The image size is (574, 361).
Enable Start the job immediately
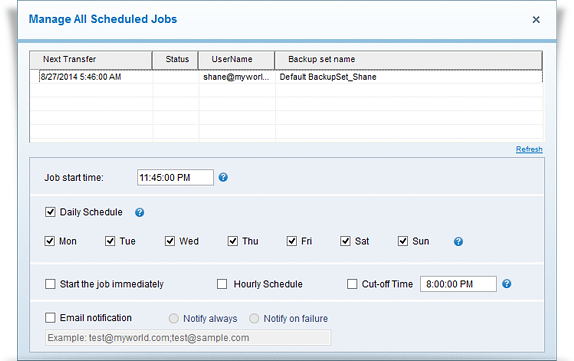[50, 284]
